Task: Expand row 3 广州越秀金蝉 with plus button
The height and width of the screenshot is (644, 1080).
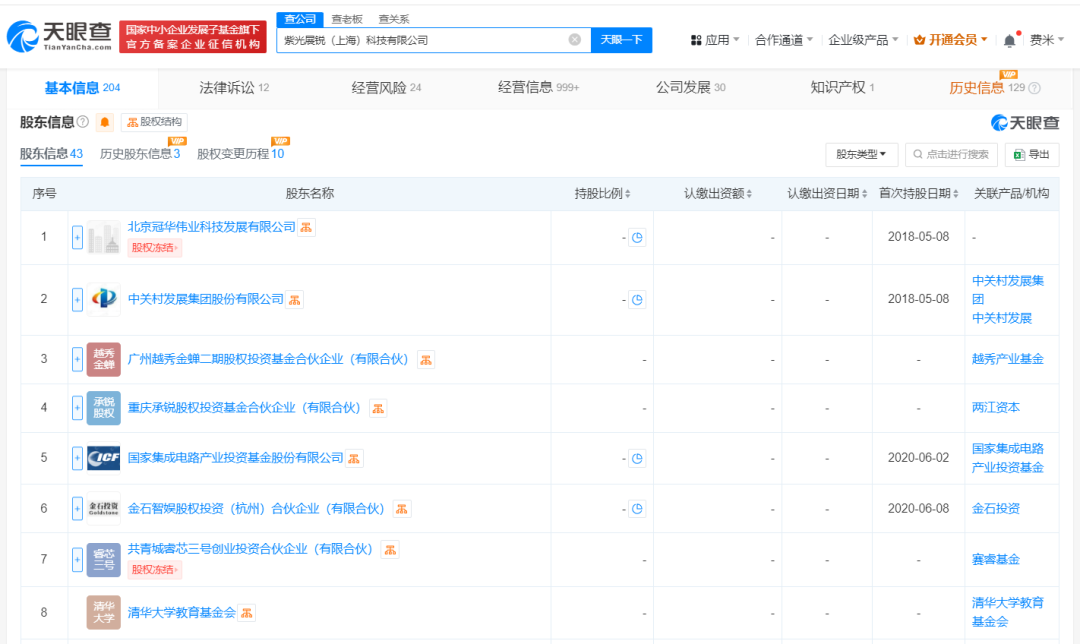Action: coord(77,360)
